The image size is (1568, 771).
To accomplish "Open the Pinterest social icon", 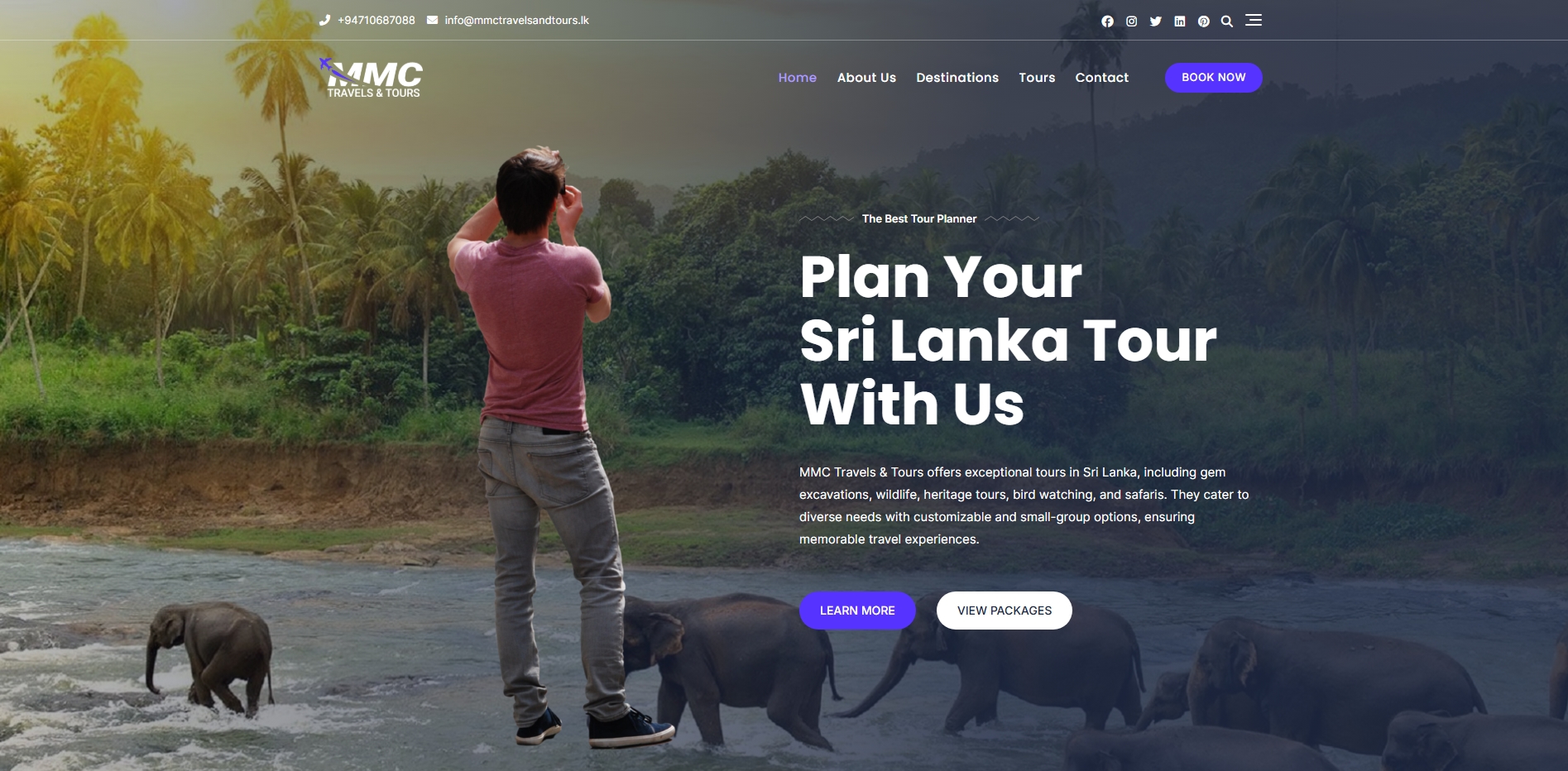I will (x=1203, y=22).
